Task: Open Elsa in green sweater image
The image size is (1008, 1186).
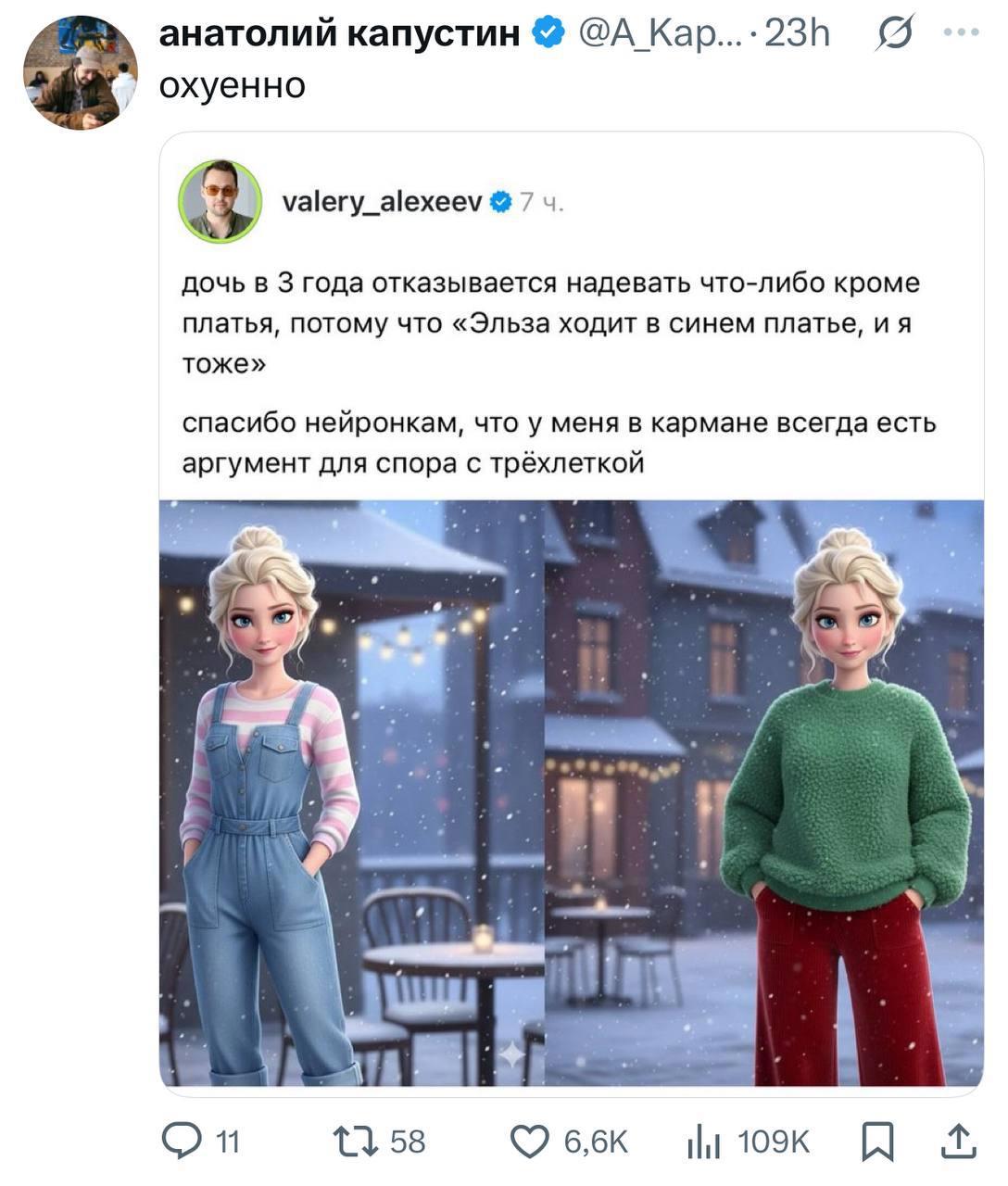Action: click(764, 793)
